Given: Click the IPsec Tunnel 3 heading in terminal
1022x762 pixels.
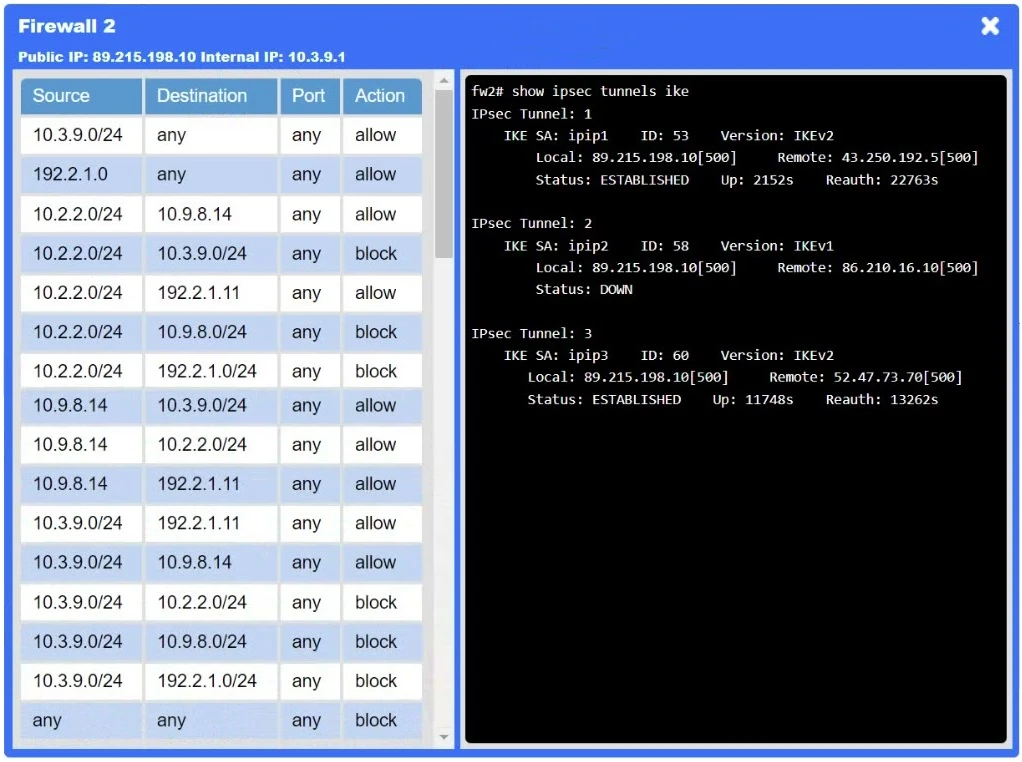Looking at the screenshot, I should coord(531,334).
